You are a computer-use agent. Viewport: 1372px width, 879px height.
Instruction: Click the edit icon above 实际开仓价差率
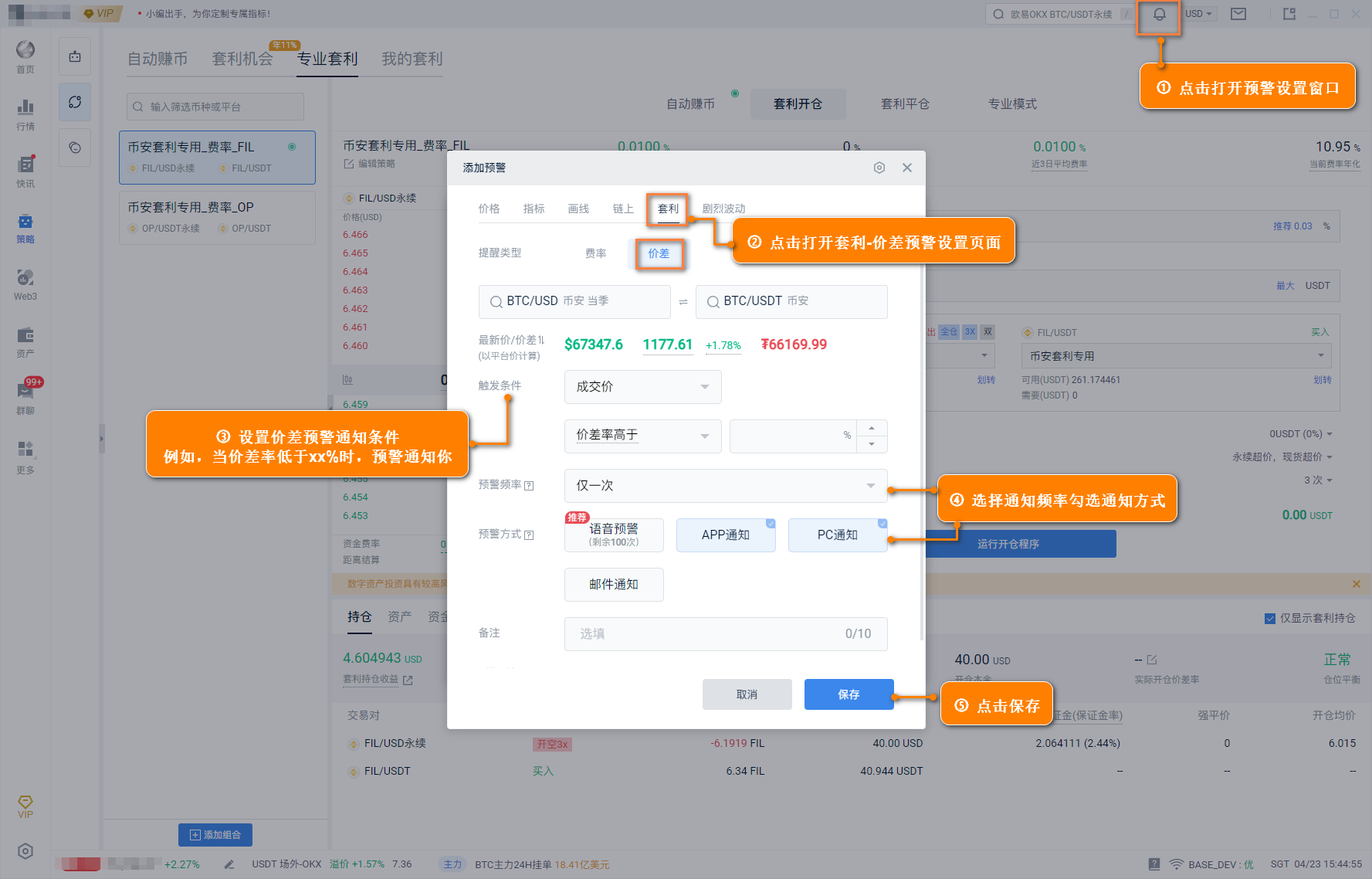[1152, 660]
